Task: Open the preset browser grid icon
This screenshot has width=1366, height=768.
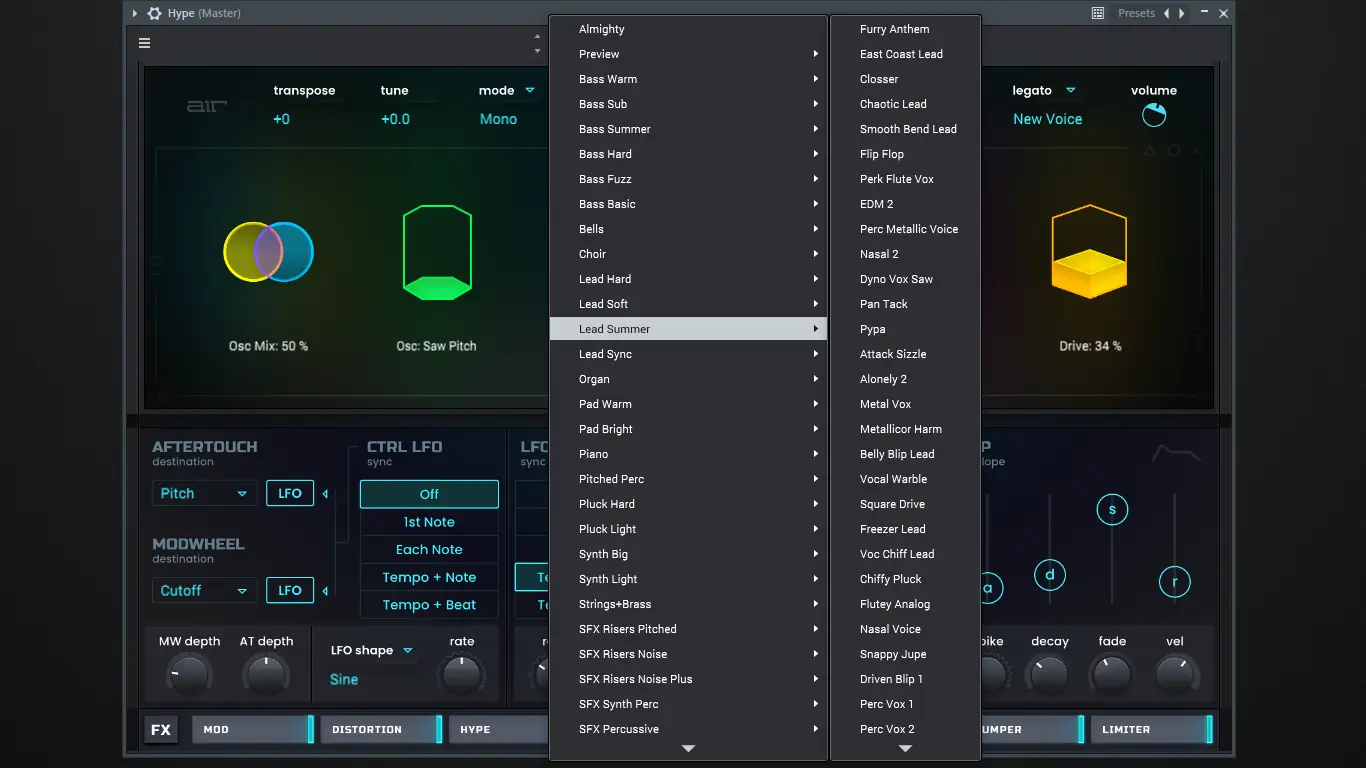Action: pos(1098,13)
